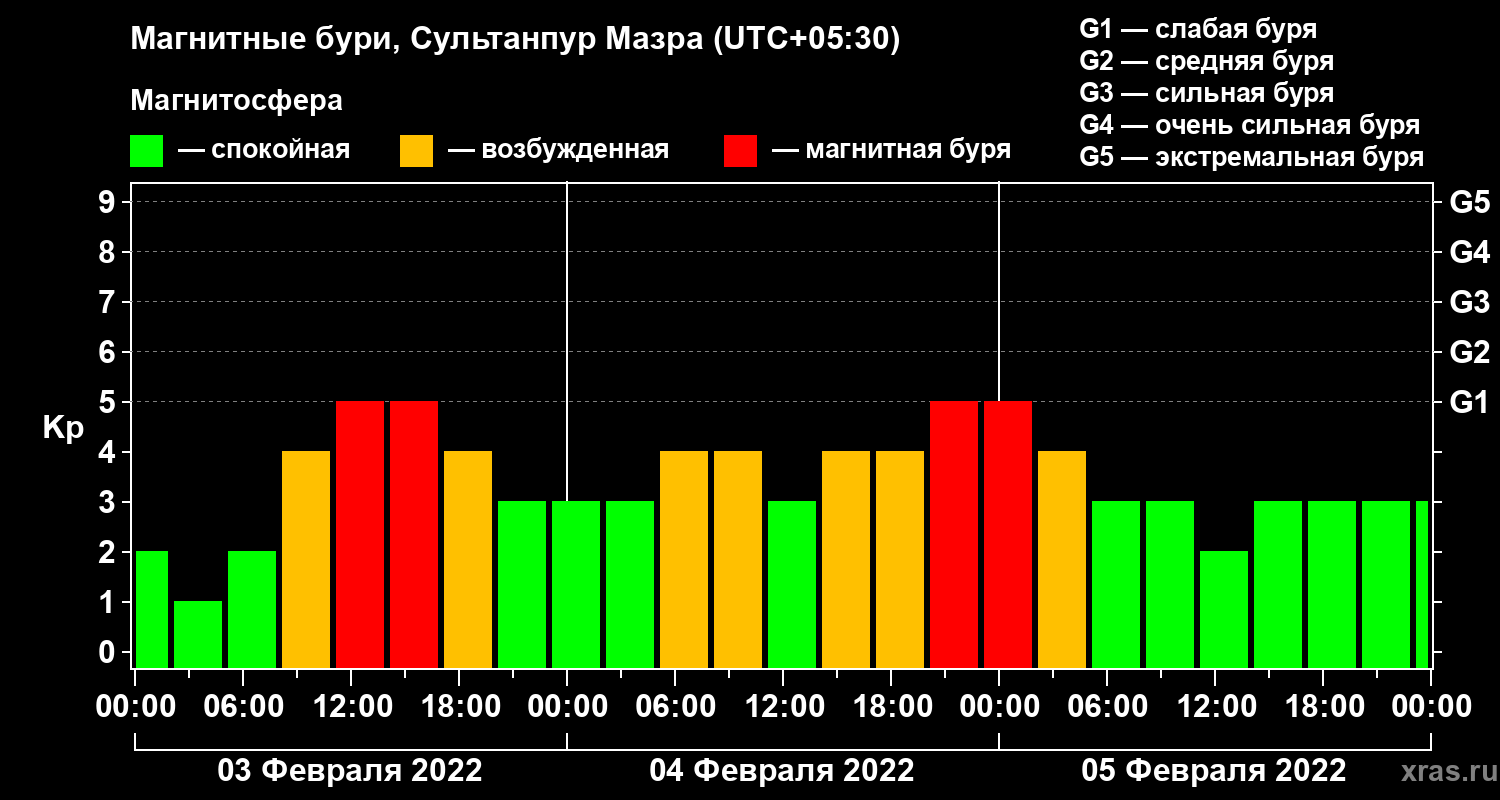Click the G5 label on right axis
The width and height of the screenshot is (1500, 800).
tap(1469, 203)
